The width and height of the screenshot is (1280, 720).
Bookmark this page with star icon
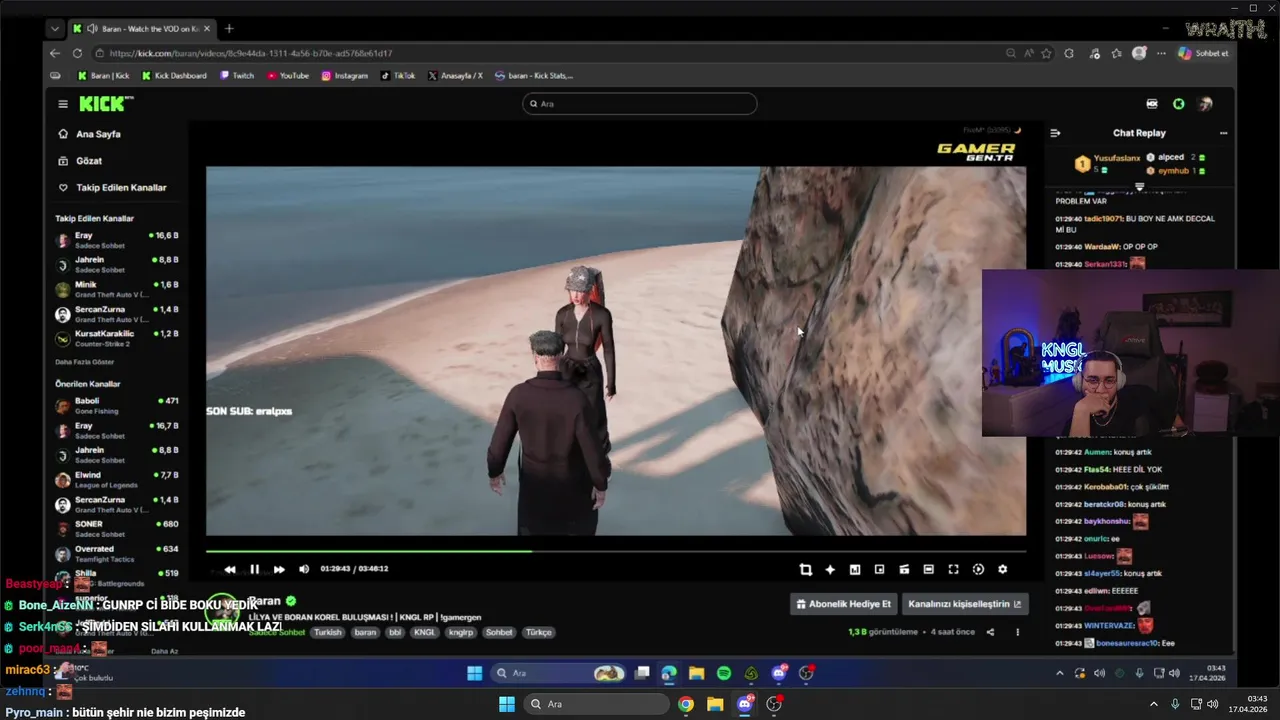point(1046,53)
